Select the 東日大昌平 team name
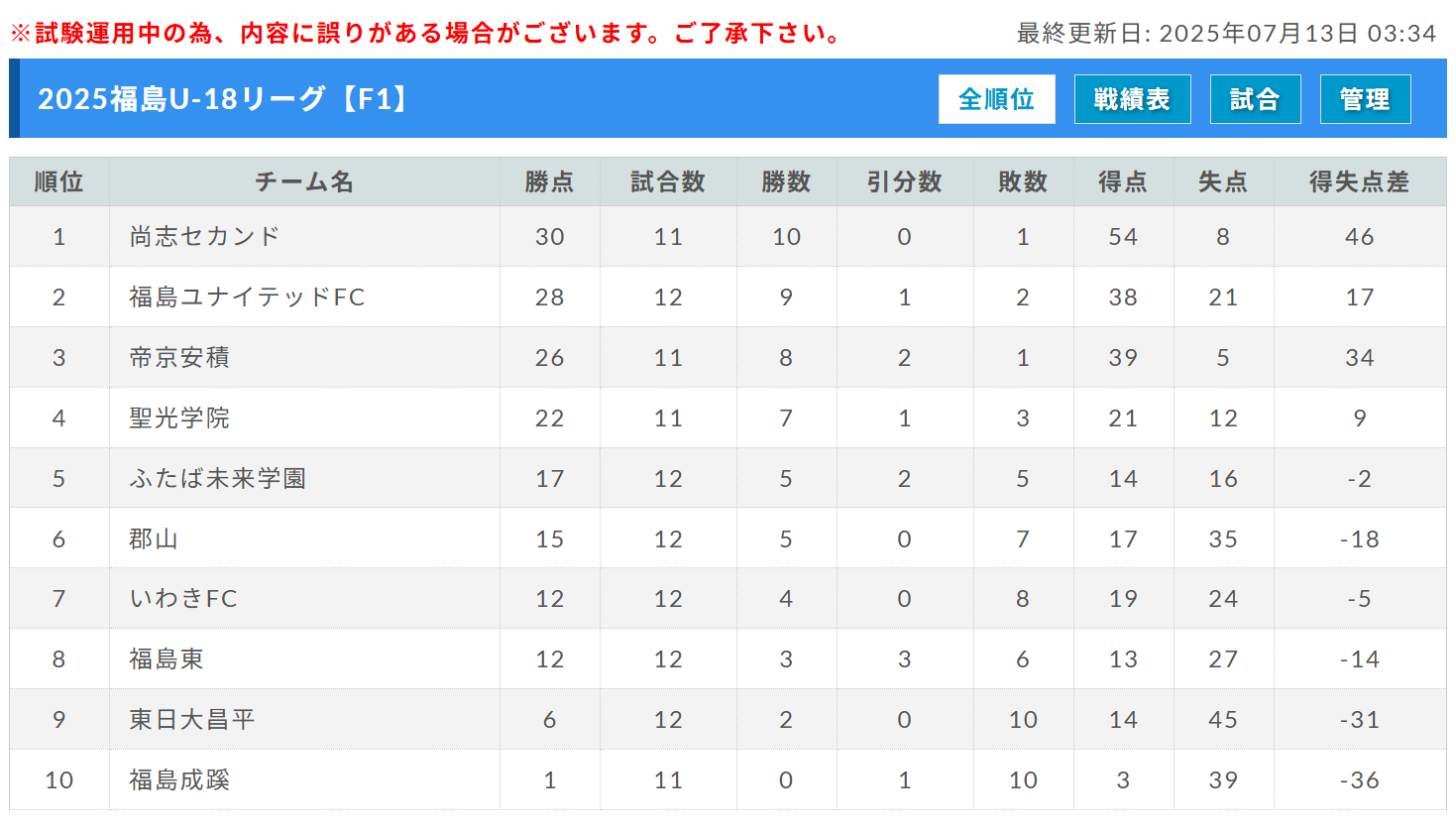1456x834 pixels. pos(192,720)
